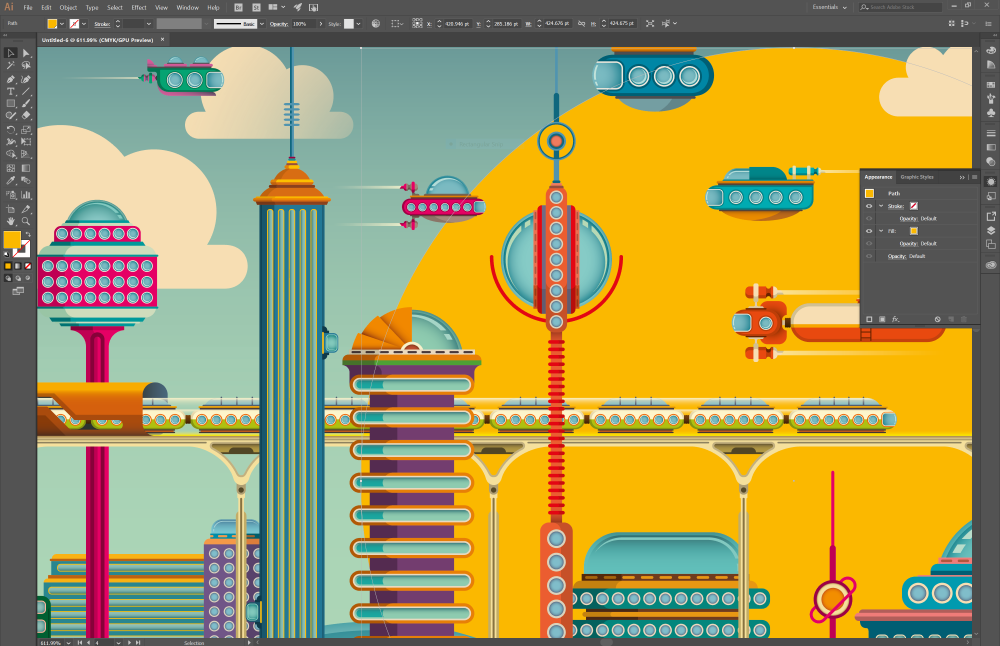Click the Stroke link in Appearance panel
This screenshot has width=1000, height=646.
coord(895,206)
